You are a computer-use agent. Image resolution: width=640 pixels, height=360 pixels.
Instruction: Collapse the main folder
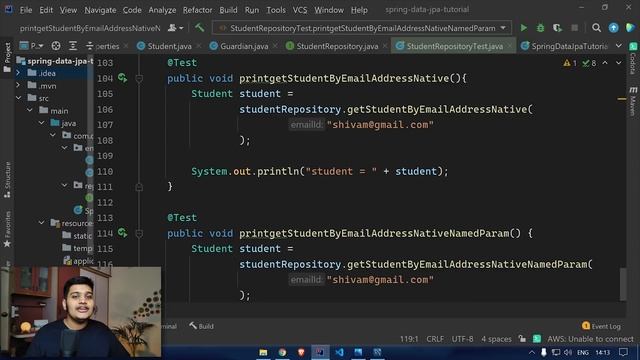pos(30,110)
